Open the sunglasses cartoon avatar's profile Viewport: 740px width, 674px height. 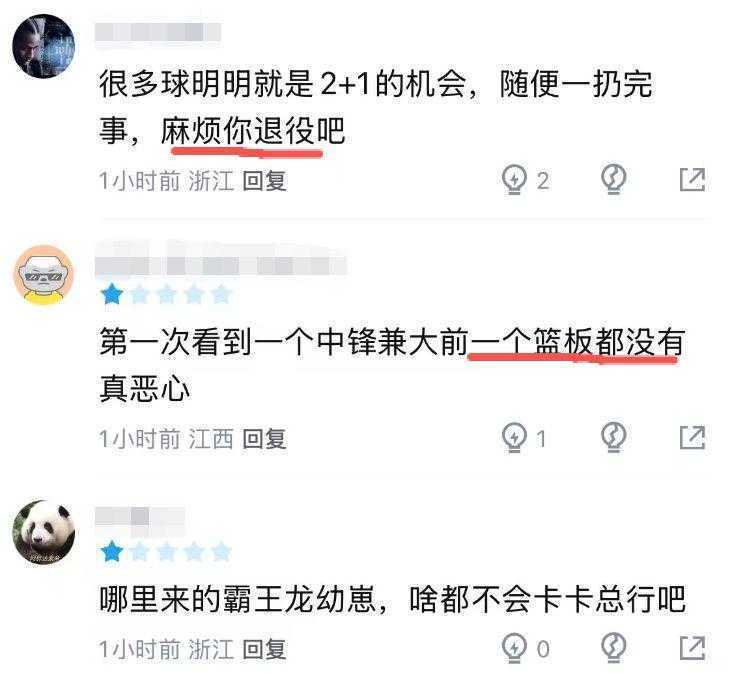coord(43,275)
